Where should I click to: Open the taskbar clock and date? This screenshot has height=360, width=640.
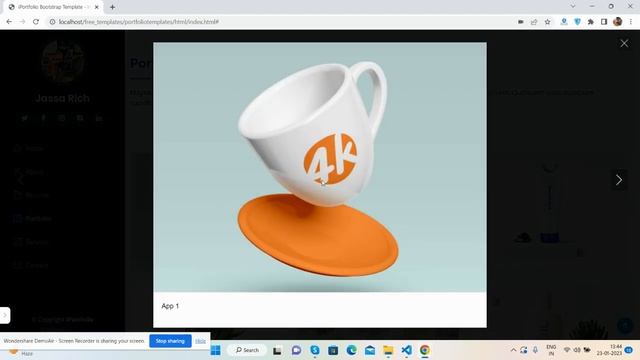(x=609, y=350)
